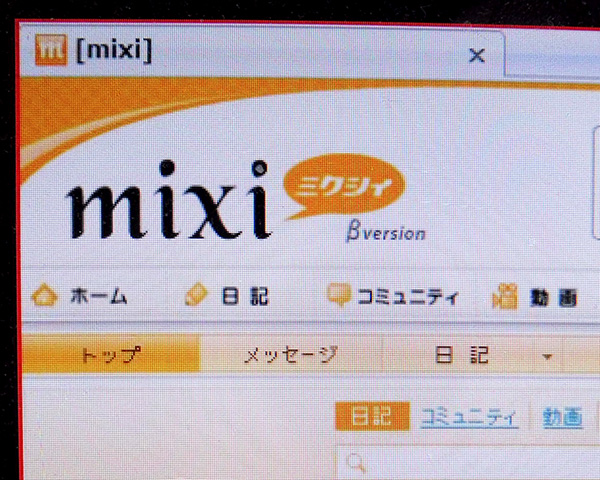Select the [mixi] browser tab
600x480 pixels.
coord(262,51)
